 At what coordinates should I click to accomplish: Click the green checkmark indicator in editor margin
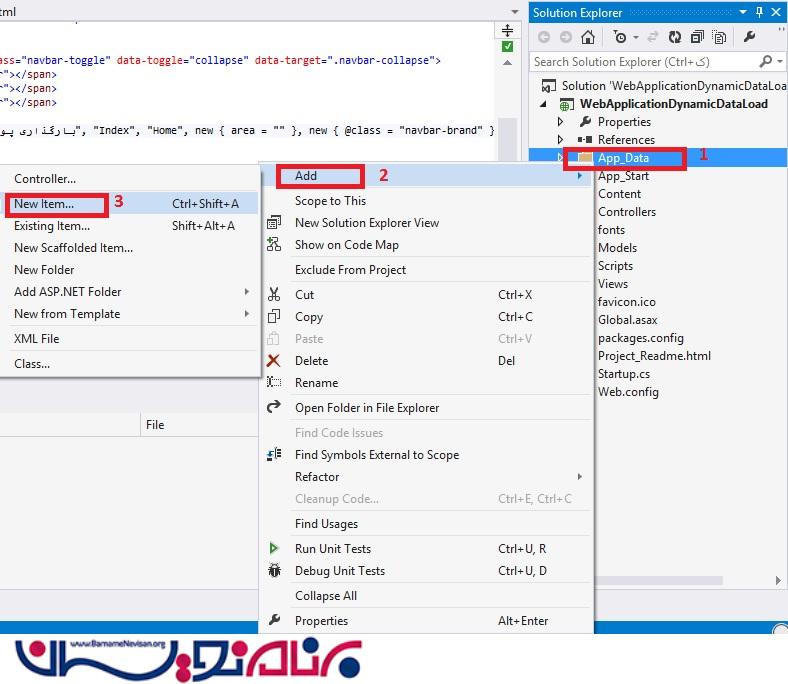(508, 47)
